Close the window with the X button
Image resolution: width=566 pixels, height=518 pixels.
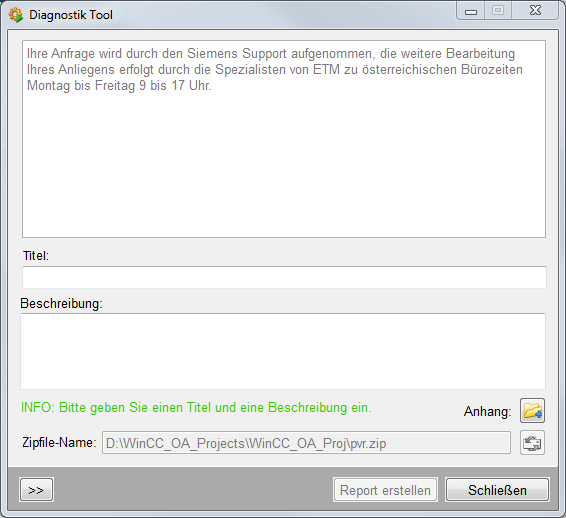click(535, 11)
